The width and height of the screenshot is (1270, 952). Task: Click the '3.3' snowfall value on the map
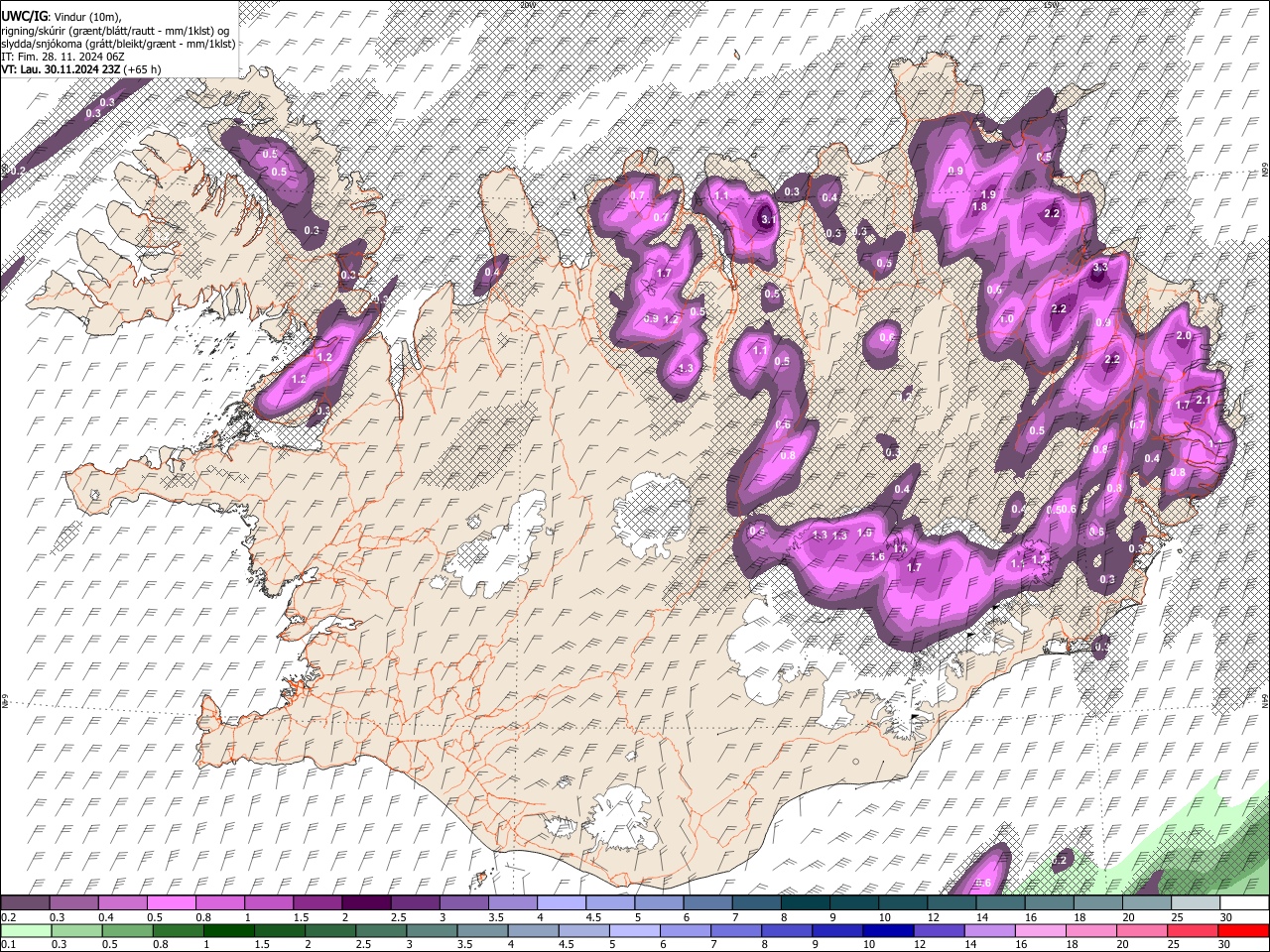point(1099,268)
